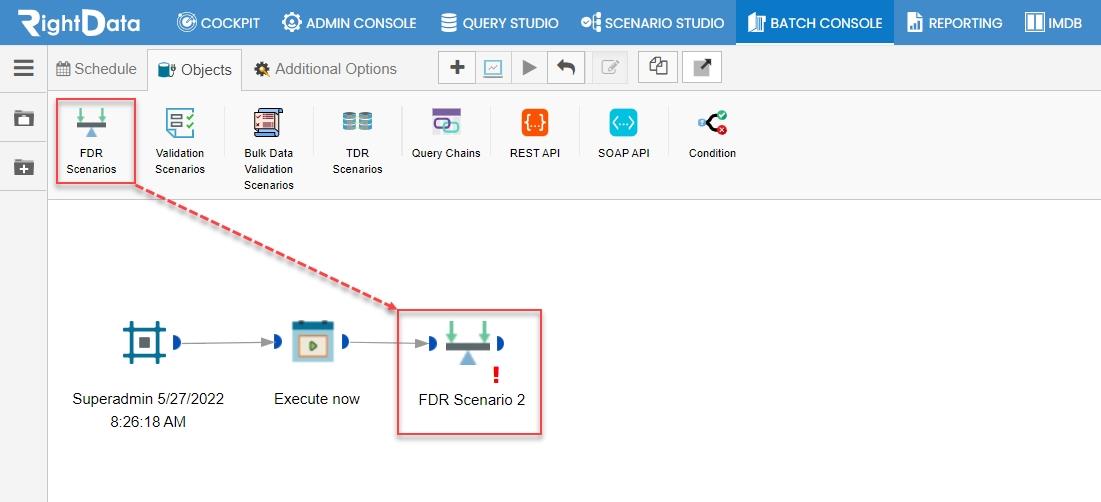The width and height of the screenshot is (1101, 502).
Task: Switch to the Schedule tab
Action: tap(97, 69)
